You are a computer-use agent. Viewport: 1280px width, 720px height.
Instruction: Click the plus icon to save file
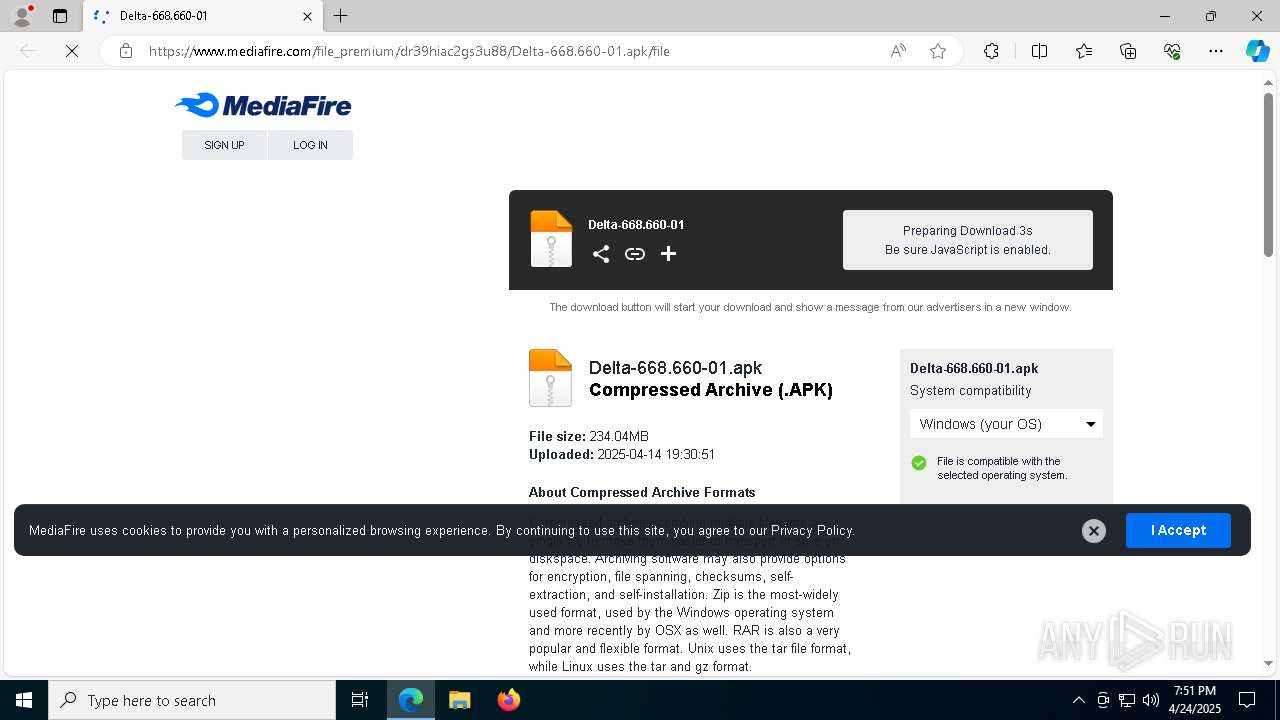pos(669,254)
